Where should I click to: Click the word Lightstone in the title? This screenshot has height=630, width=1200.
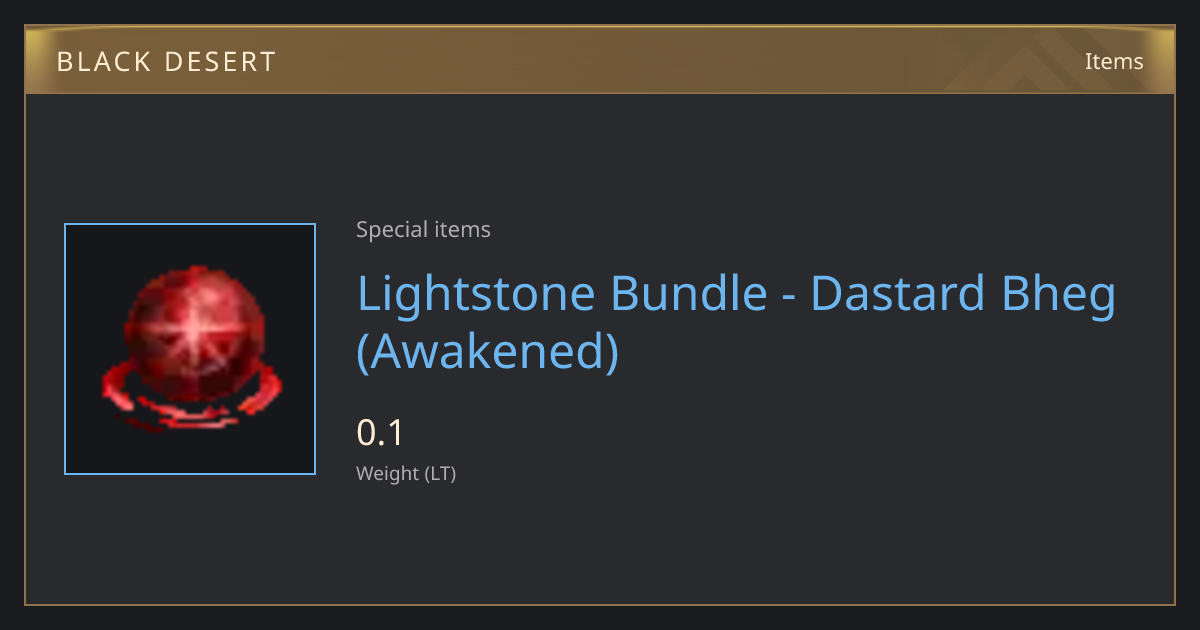tap(477, 294)
